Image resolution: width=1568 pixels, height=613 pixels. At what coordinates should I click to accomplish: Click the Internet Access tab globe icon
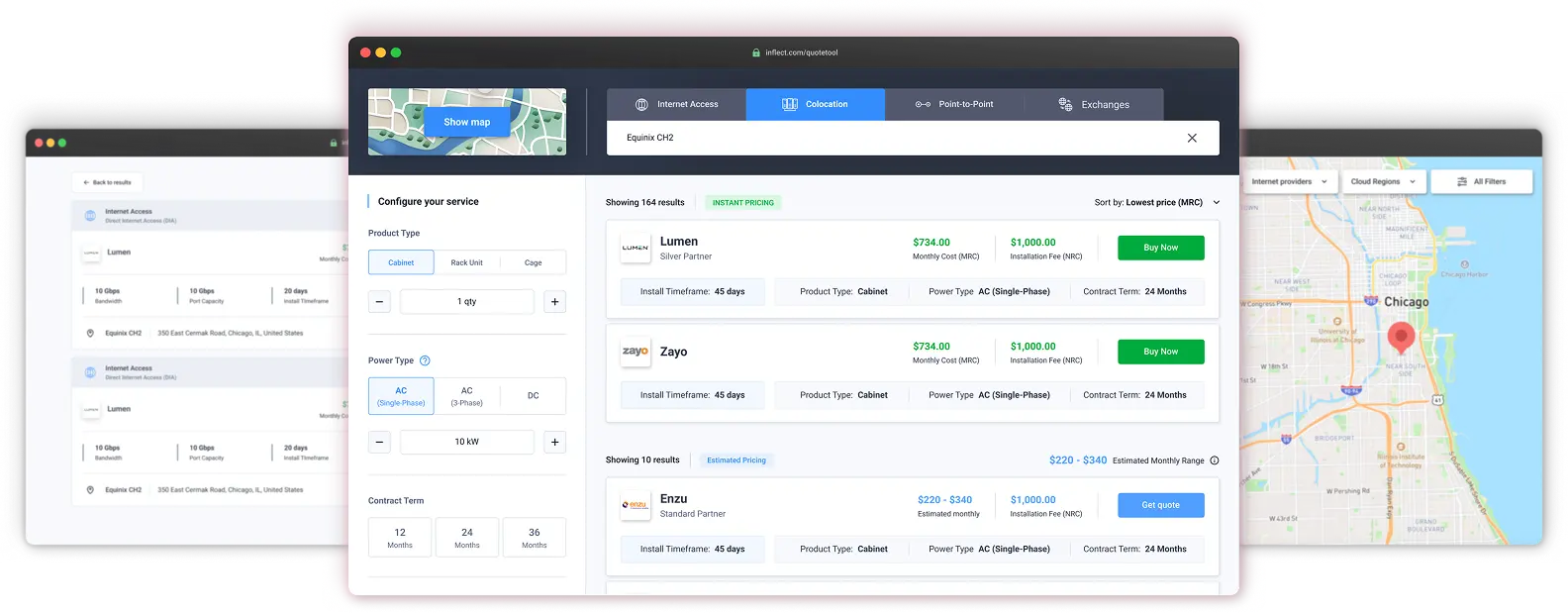pos(641,104)
